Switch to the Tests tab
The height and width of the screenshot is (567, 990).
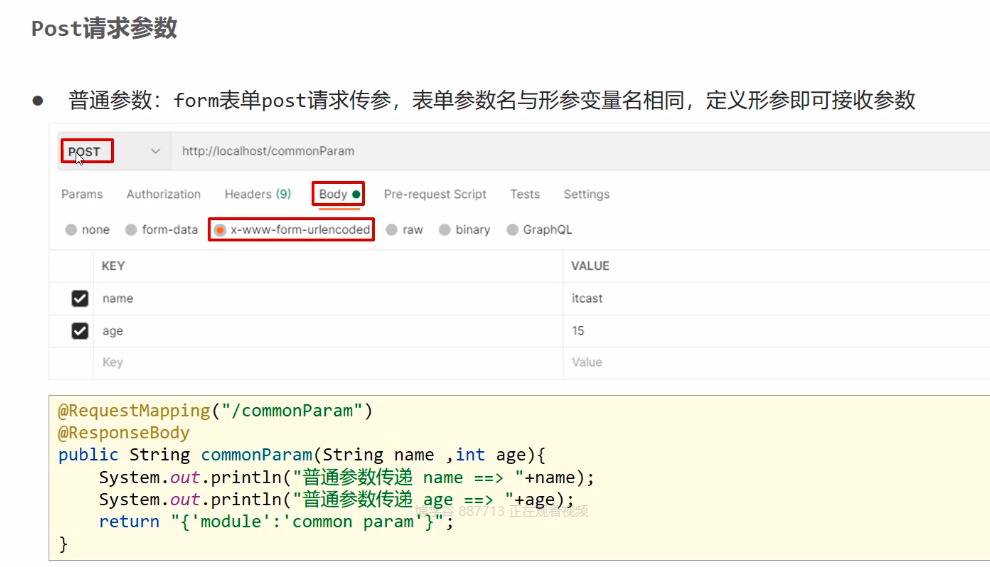525,194
